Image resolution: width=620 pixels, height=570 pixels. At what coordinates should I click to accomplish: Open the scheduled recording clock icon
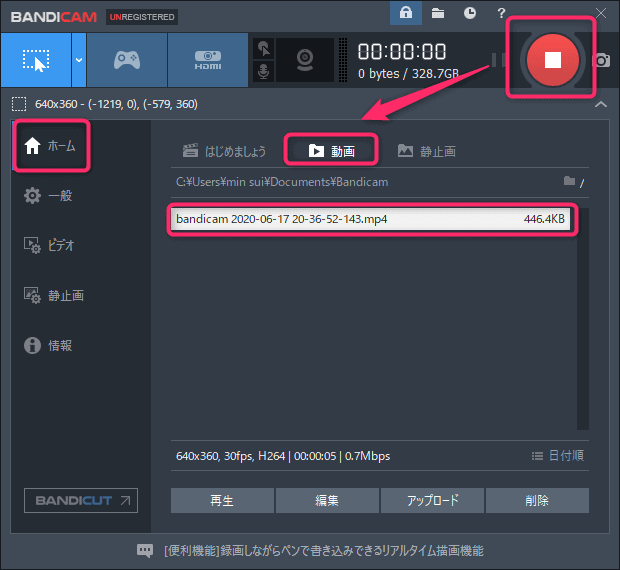[x=470, y=14]
